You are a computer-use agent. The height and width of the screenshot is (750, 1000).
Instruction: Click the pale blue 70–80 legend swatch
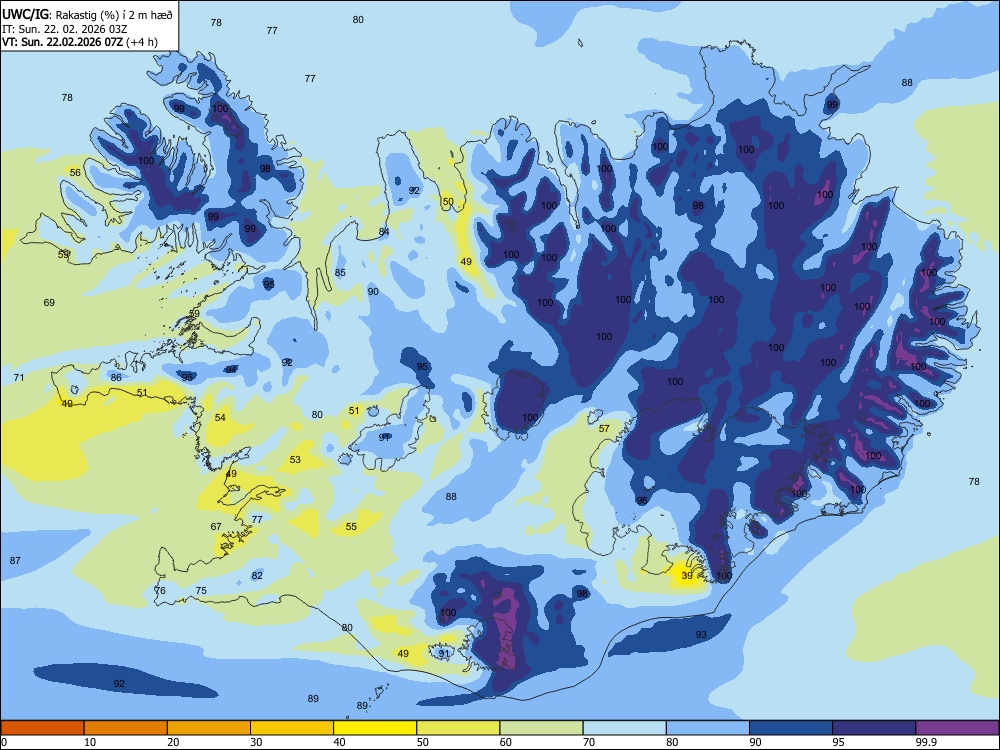point(624,728)
